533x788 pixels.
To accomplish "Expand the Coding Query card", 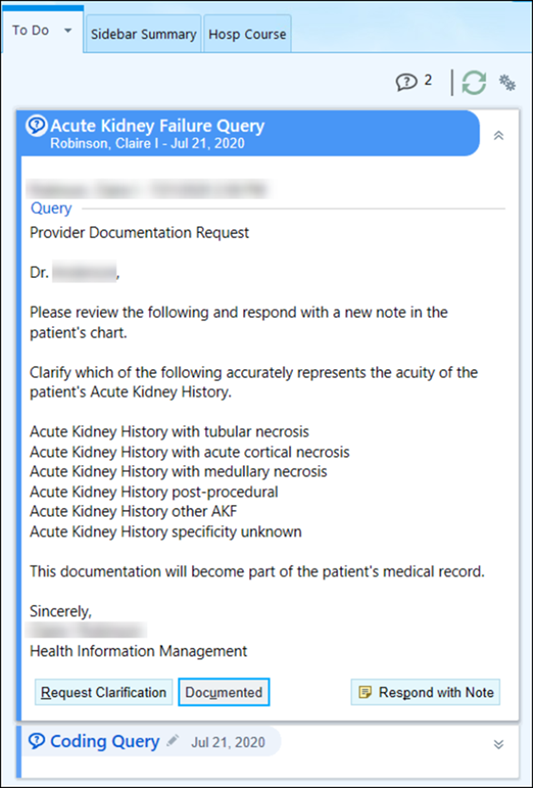I will [x=498, y=744].
